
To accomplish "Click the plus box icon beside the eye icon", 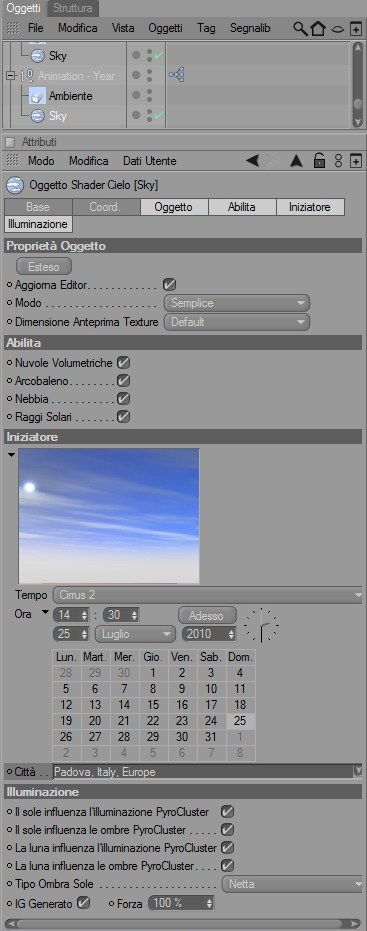I will point(356,28).
